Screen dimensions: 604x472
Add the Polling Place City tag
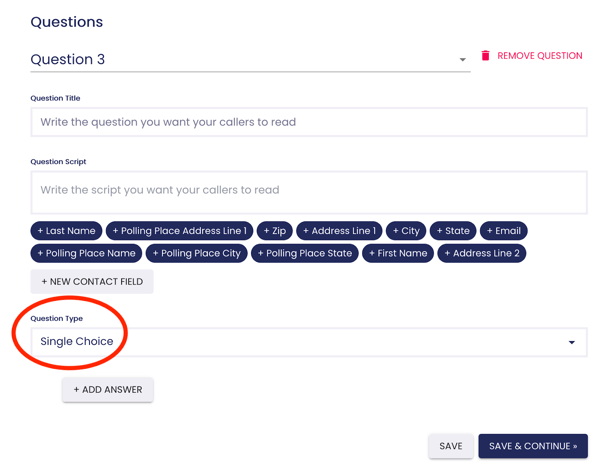coord(196,253)
